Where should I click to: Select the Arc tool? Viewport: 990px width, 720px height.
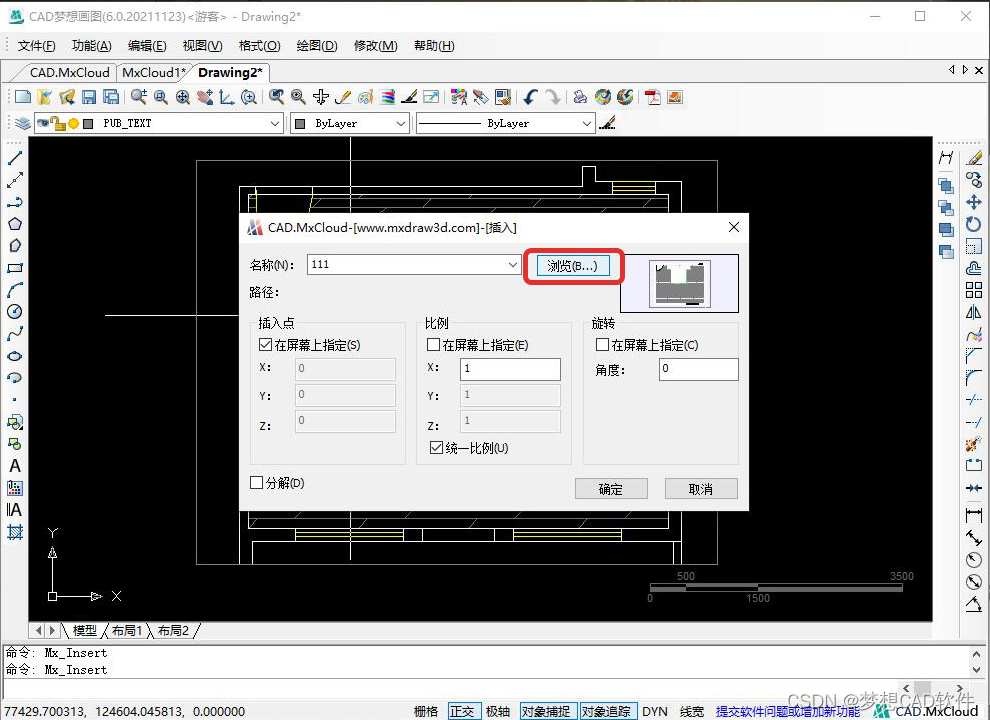15,290
